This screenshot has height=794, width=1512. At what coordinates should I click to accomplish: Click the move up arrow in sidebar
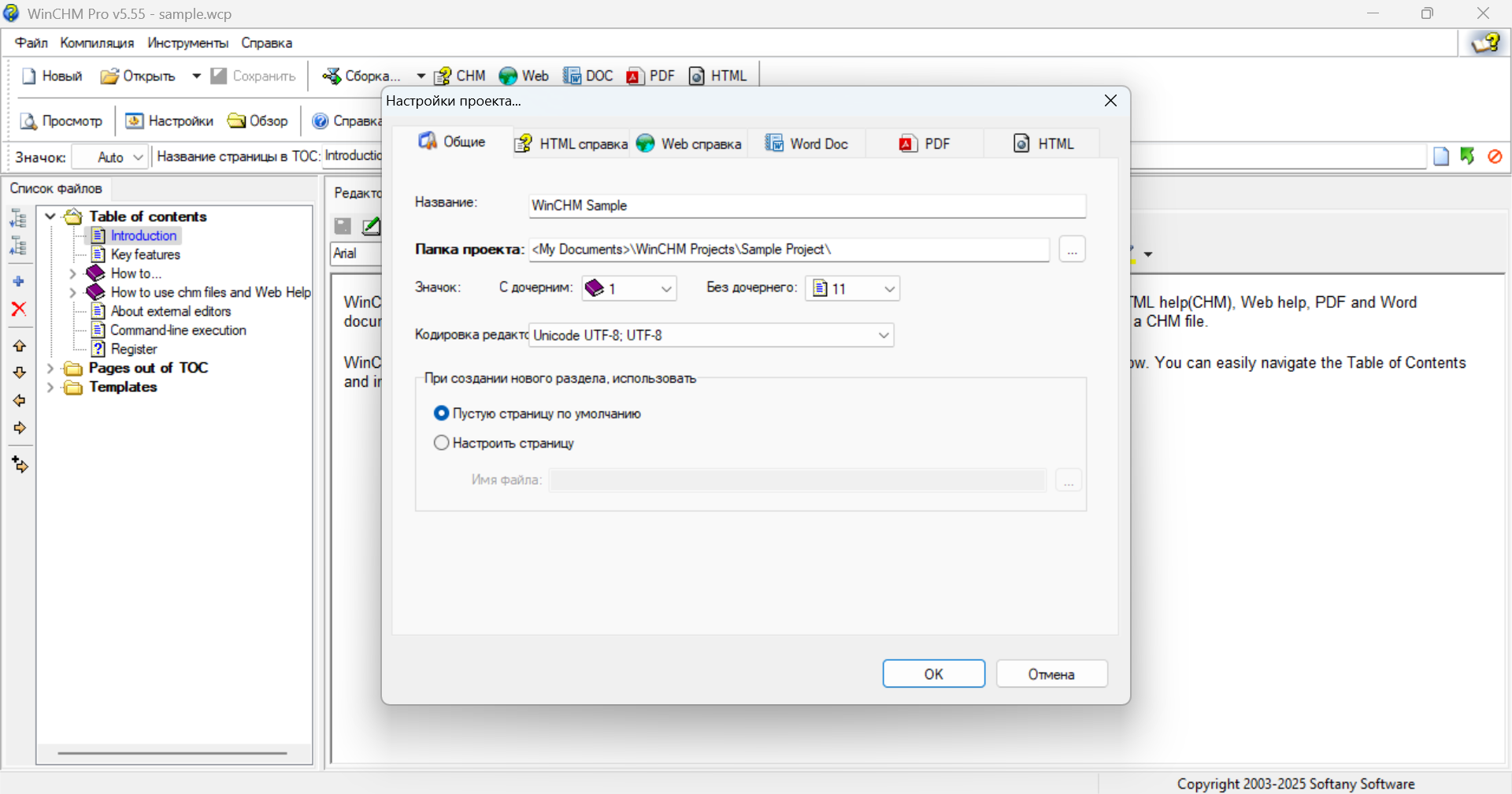(x=20, y=346)
